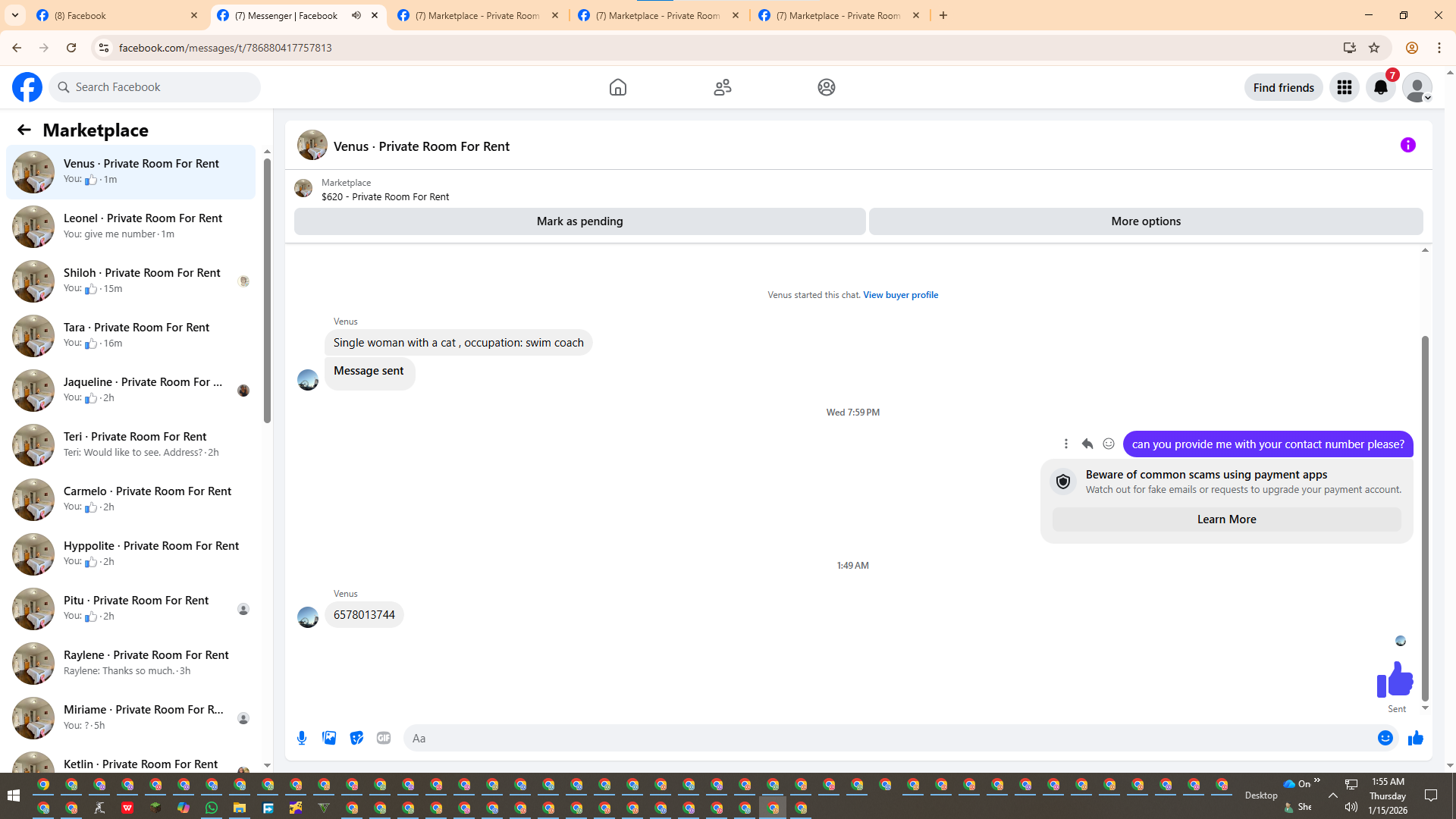Mark the listing as pending

579,221
